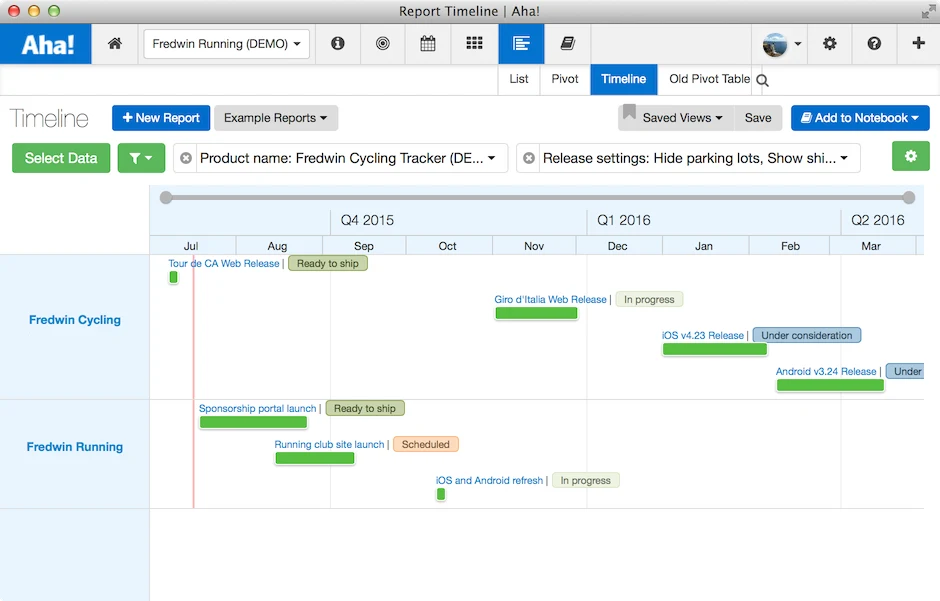
Task: Open the Old Pivot Table tab
Action: (709, 79)
